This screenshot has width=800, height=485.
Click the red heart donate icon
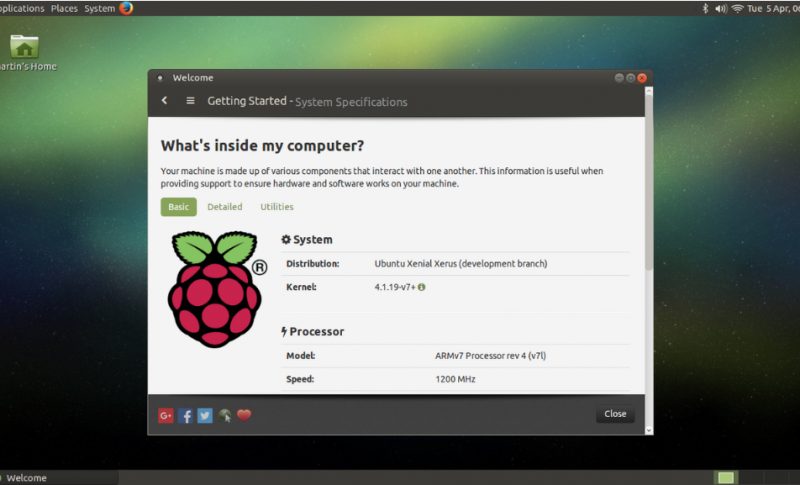244,415
